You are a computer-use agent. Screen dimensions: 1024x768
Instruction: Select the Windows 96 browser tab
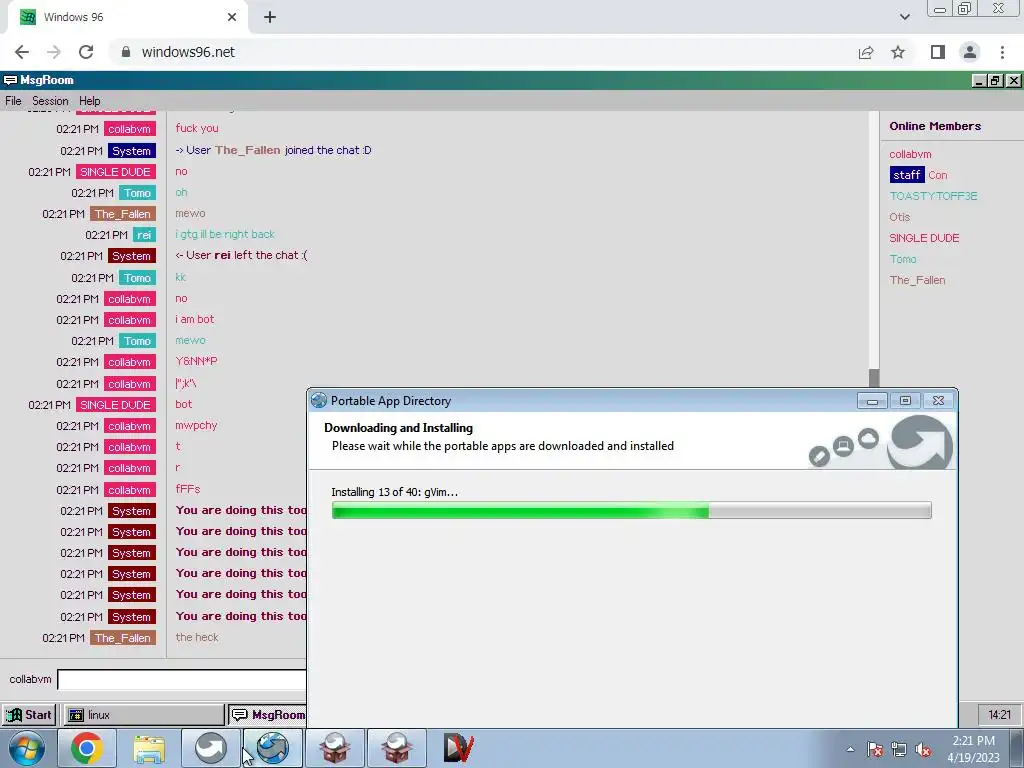coord(128,17)
